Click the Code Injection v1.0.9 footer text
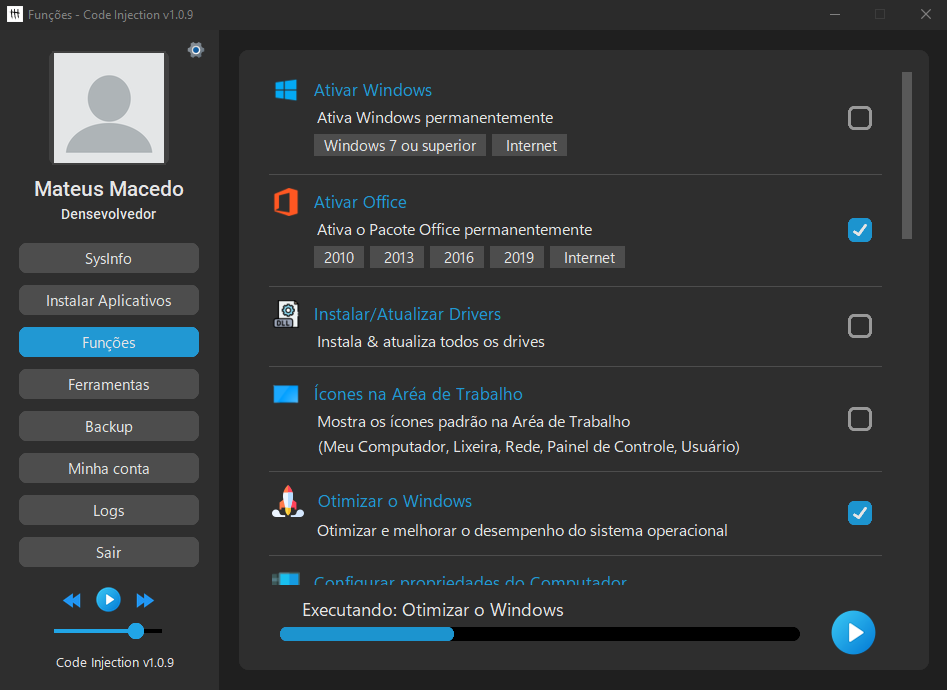Image resolution: width=947 pixels, height=690 pixels. (115, 662)
